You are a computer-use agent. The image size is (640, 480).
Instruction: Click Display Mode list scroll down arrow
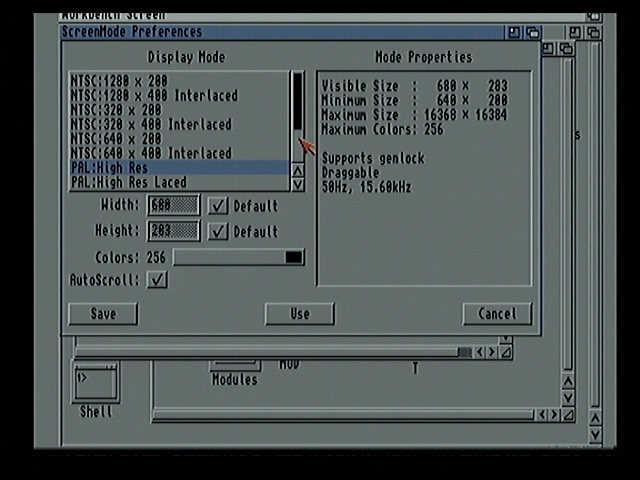tap(298, 184)
